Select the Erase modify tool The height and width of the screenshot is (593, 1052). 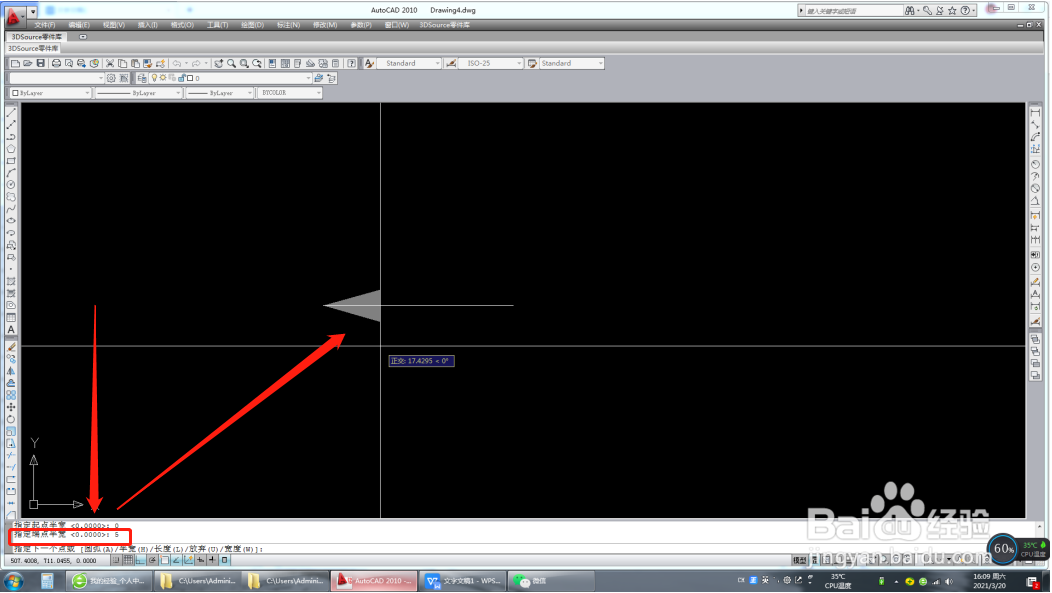pyautogui.click(x=11, y=347)
